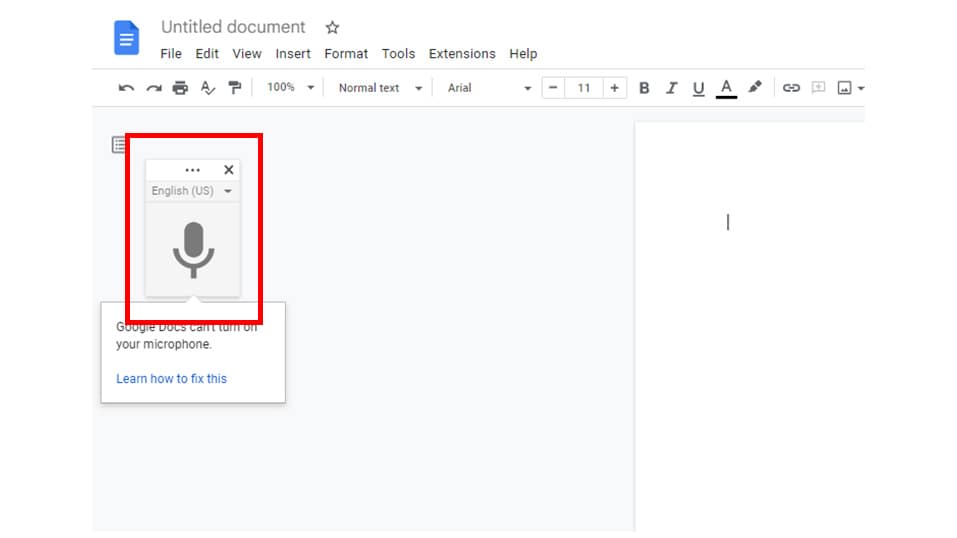Open the File menu
Image resolution: width=957 pixels, height=538 pixels.
[x=171, y=54]
